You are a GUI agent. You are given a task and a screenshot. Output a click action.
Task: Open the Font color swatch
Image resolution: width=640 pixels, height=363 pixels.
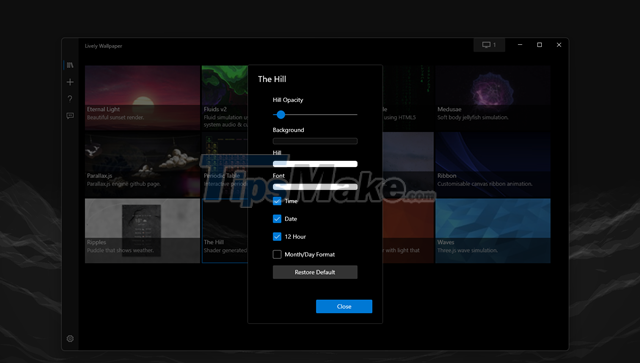315,187
